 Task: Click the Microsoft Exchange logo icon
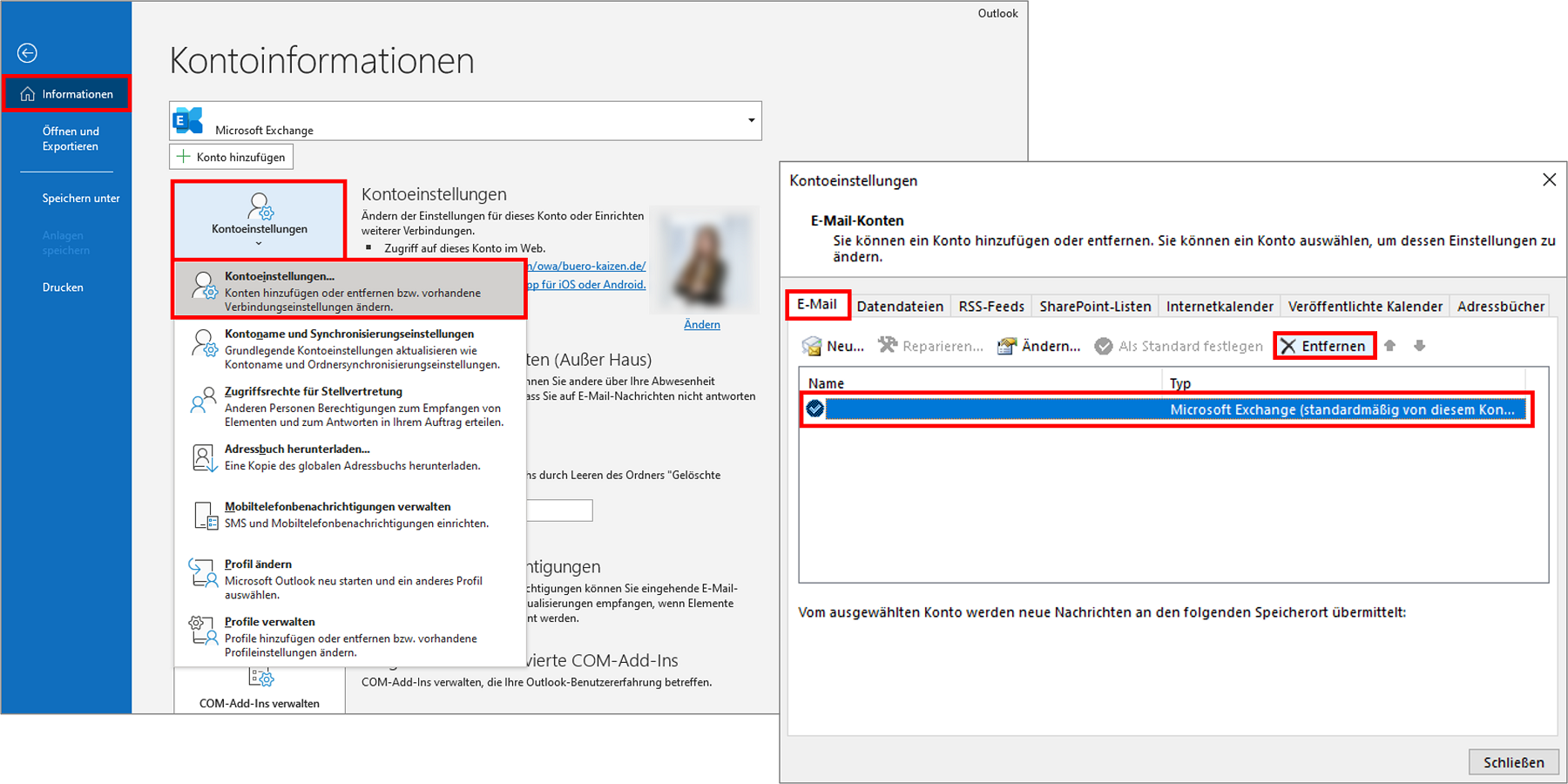coord(188,120)
